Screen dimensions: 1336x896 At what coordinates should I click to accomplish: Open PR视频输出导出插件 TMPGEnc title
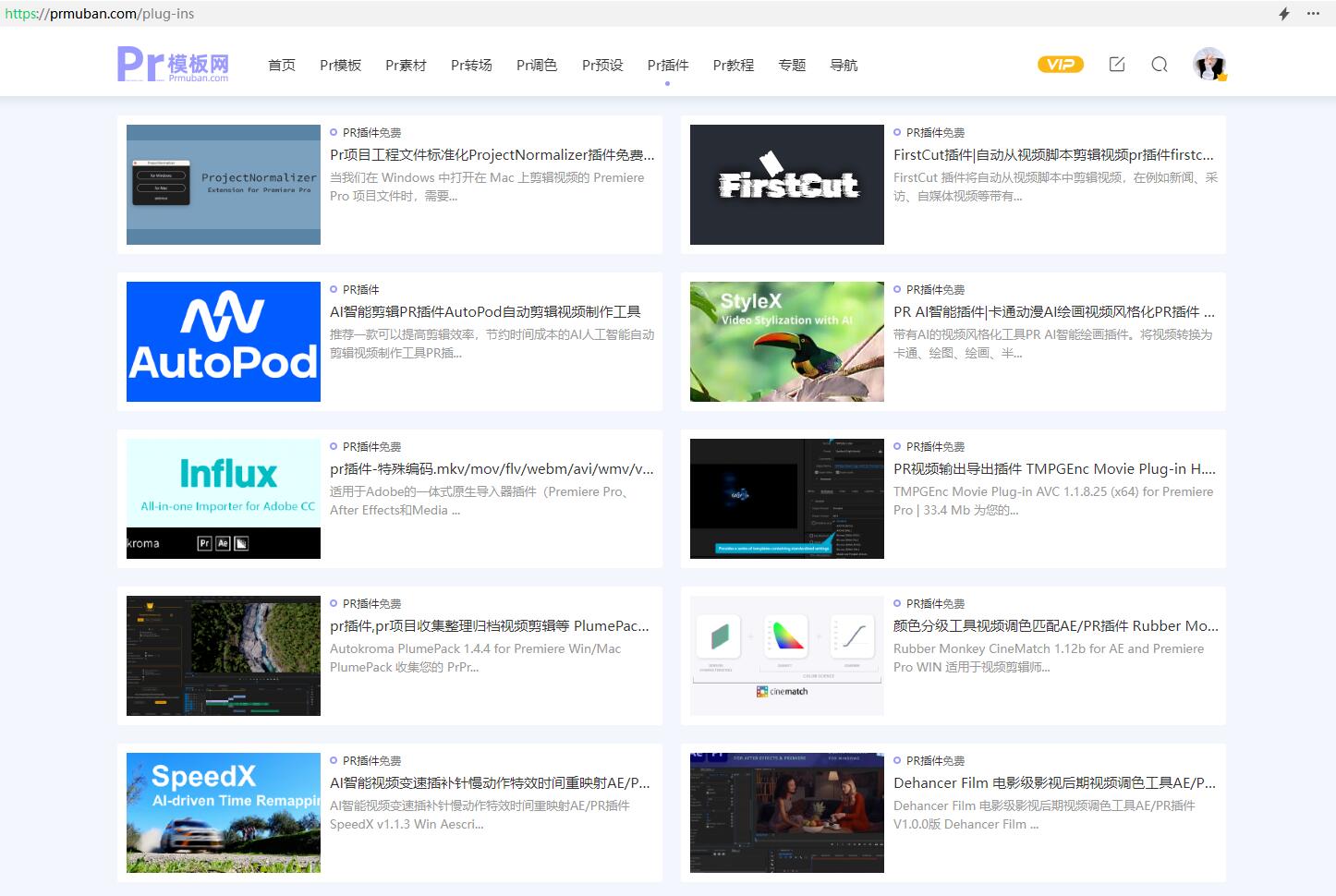1055,469
